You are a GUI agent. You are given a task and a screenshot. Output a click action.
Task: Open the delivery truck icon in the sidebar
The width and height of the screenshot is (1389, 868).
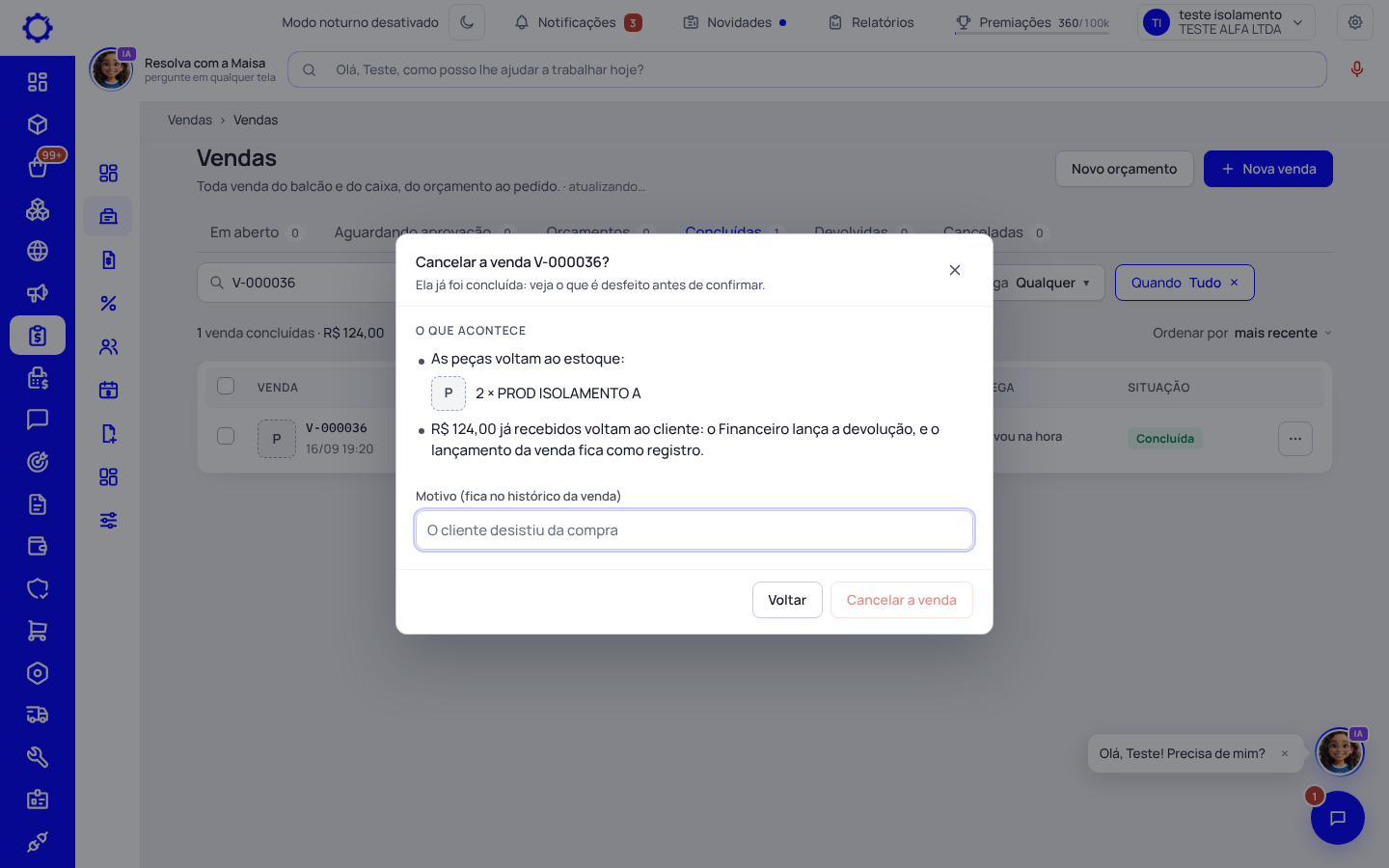38,715
